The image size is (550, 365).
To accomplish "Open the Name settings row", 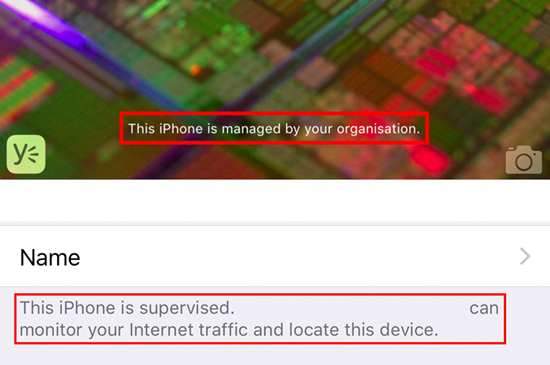I will tap(275, 256).
